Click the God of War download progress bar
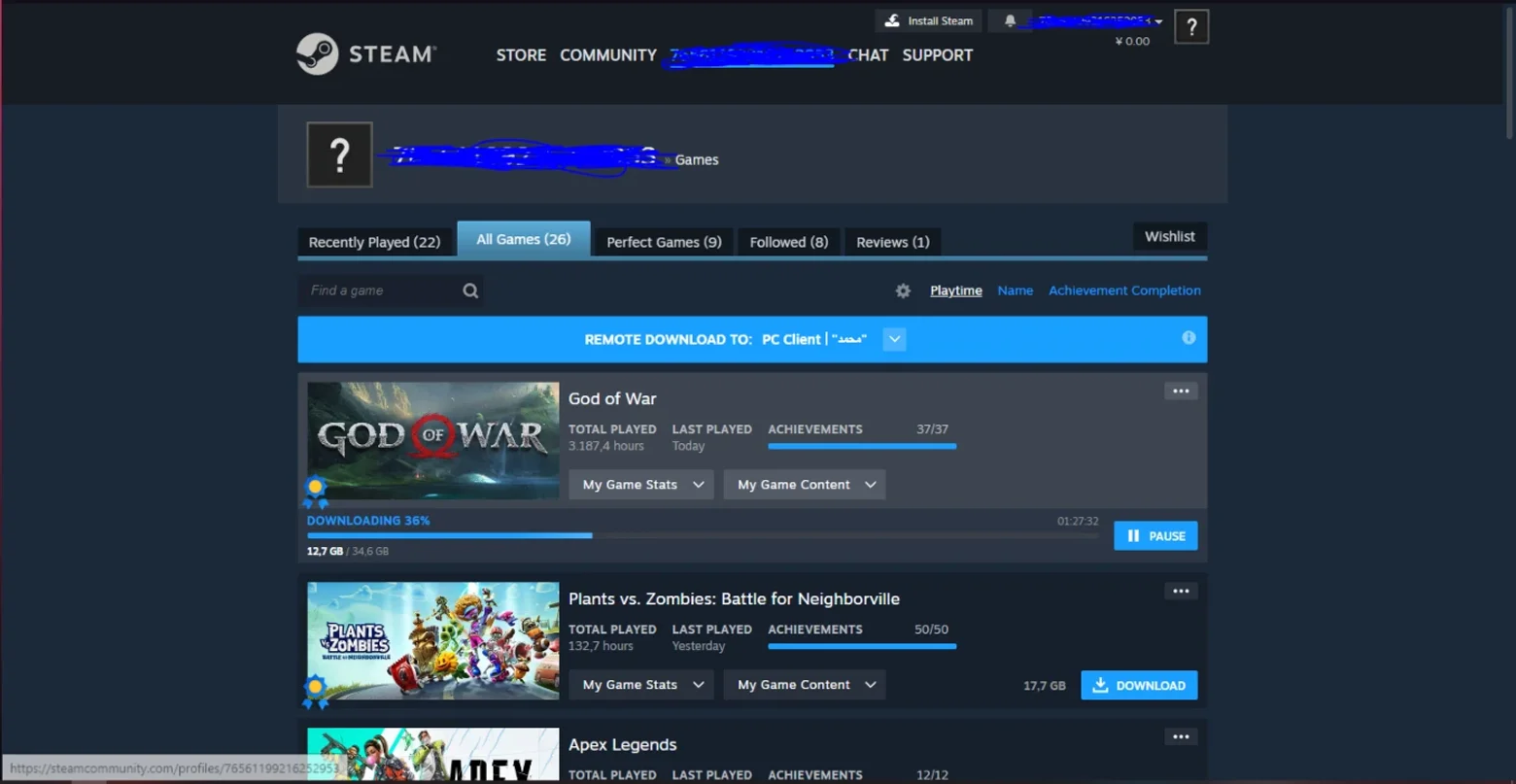The image size is (1516, 784). coord(704,535)
